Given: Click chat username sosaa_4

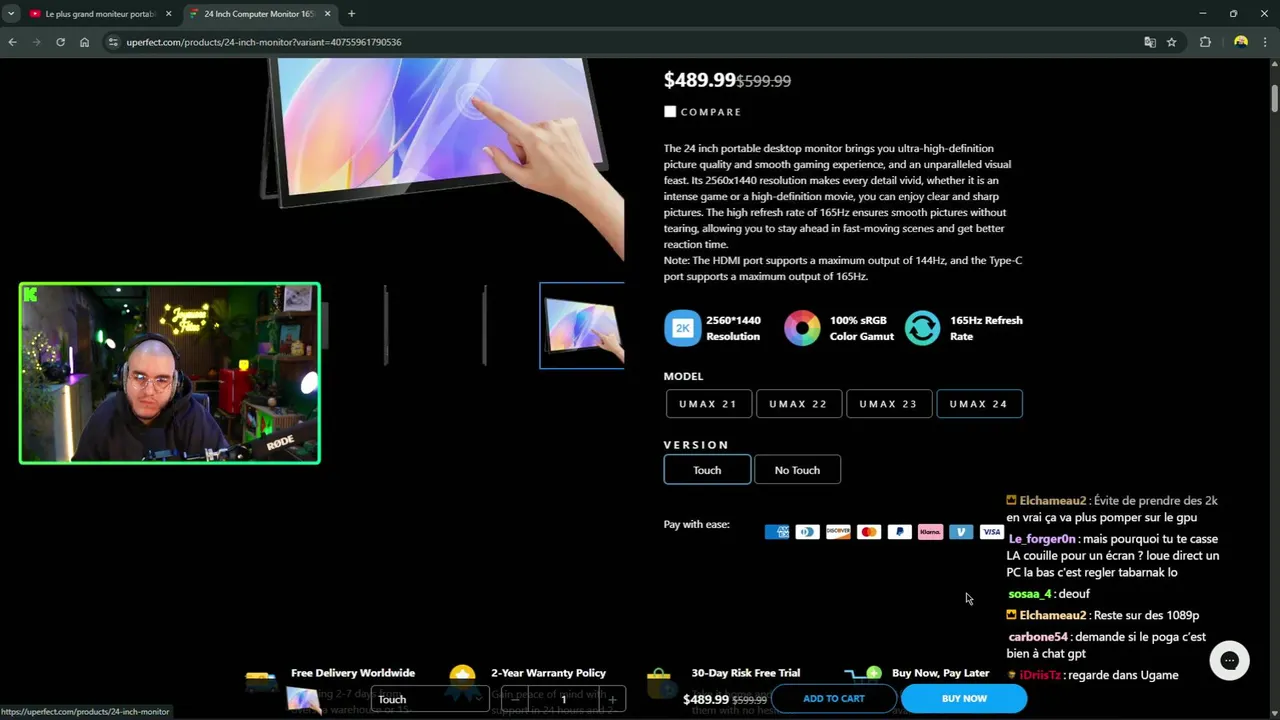Looking at the screenshot, I should 1030,594.
